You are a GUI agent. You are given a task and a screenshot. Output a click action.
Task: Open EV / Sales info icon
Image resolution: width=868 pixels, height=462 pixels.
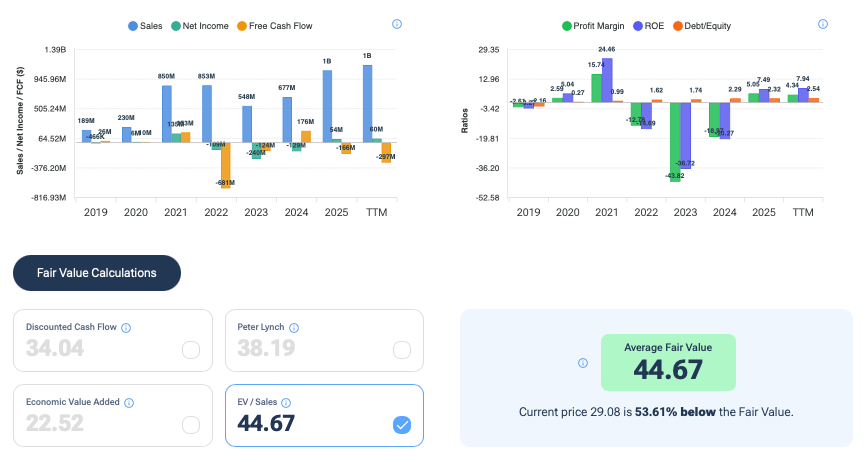(x=286, y=403)
